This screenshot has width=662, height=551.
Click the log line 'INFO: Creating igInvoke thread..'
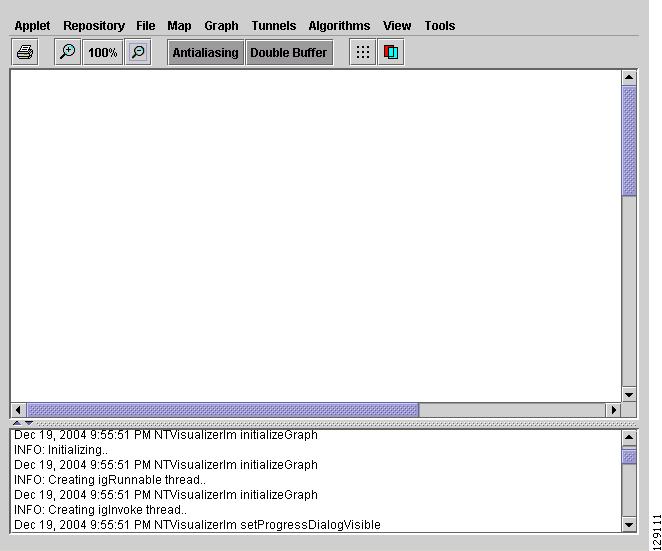point(100,510)
